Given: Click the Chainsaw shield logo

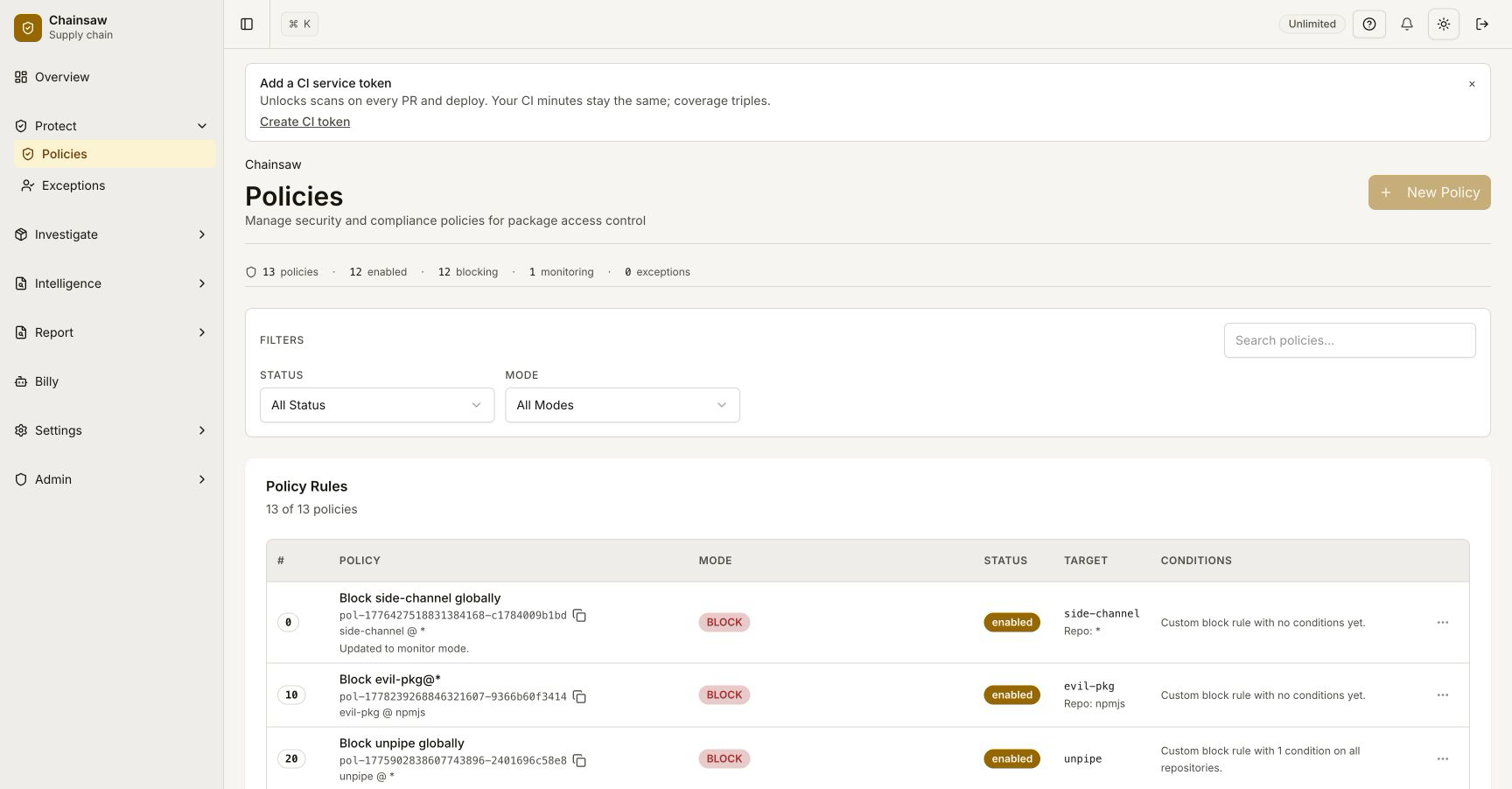Looking at the screenshot, I should click(28, 27).
